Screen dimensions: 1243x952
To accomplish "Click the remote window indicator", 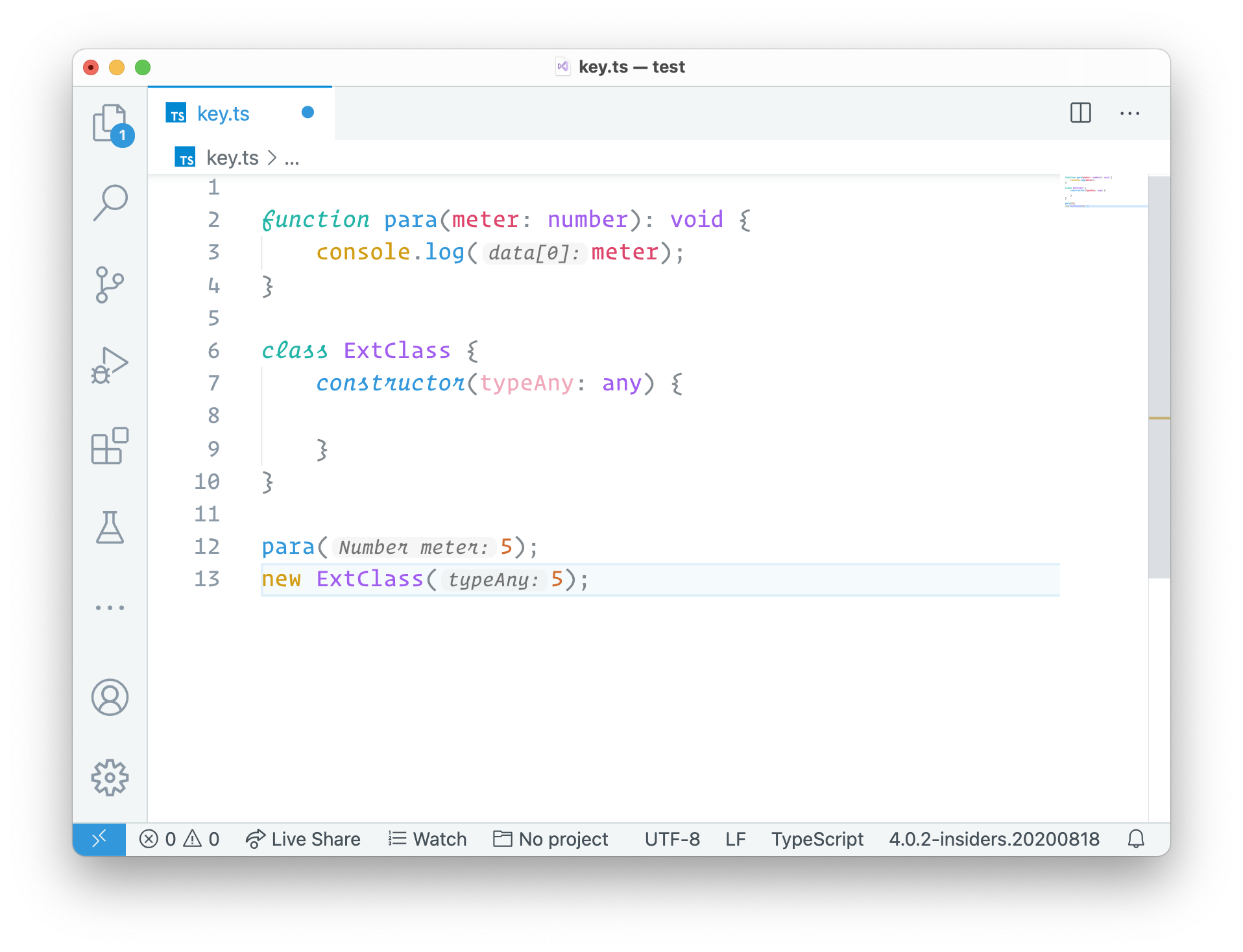I will (99, 839).
